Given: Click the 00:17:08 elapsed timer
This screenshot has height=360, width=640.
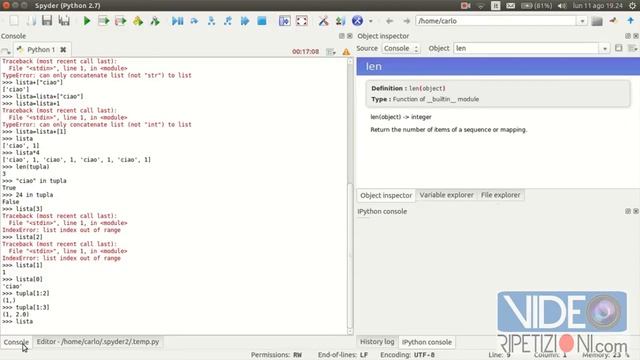Looking at the screenshot, I should click(305, 51).
